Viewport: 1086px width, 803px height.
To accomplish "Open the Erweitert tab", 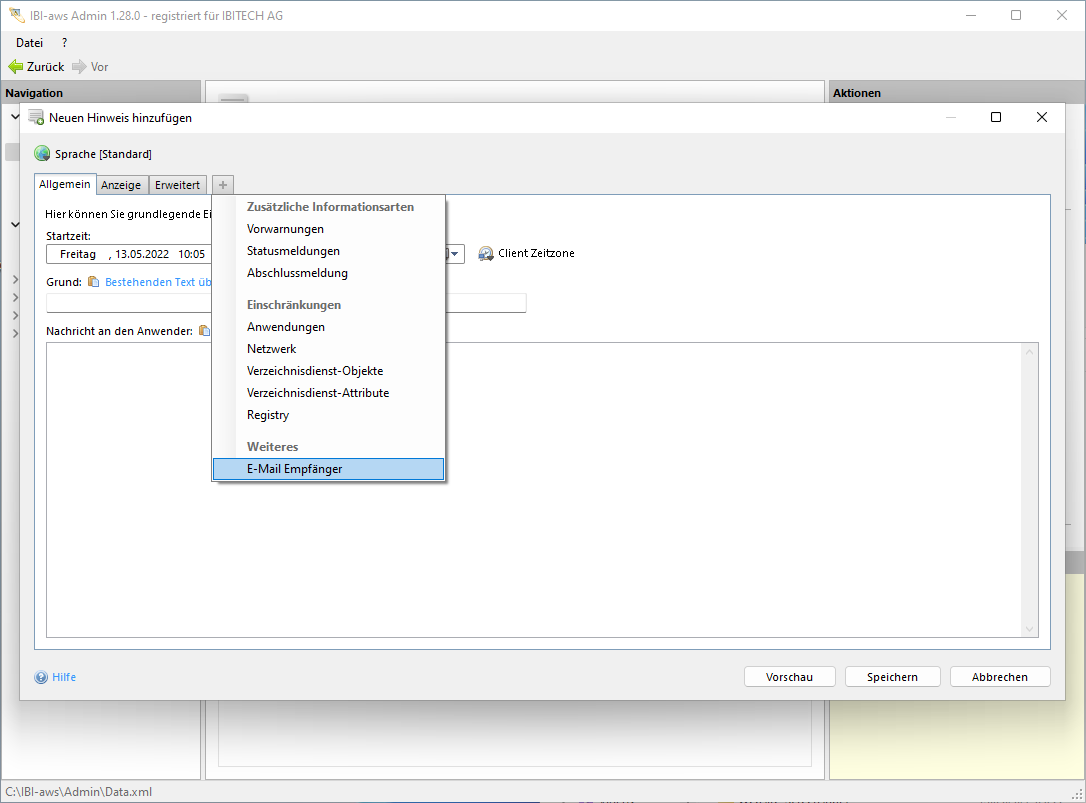I will [177, 185].
